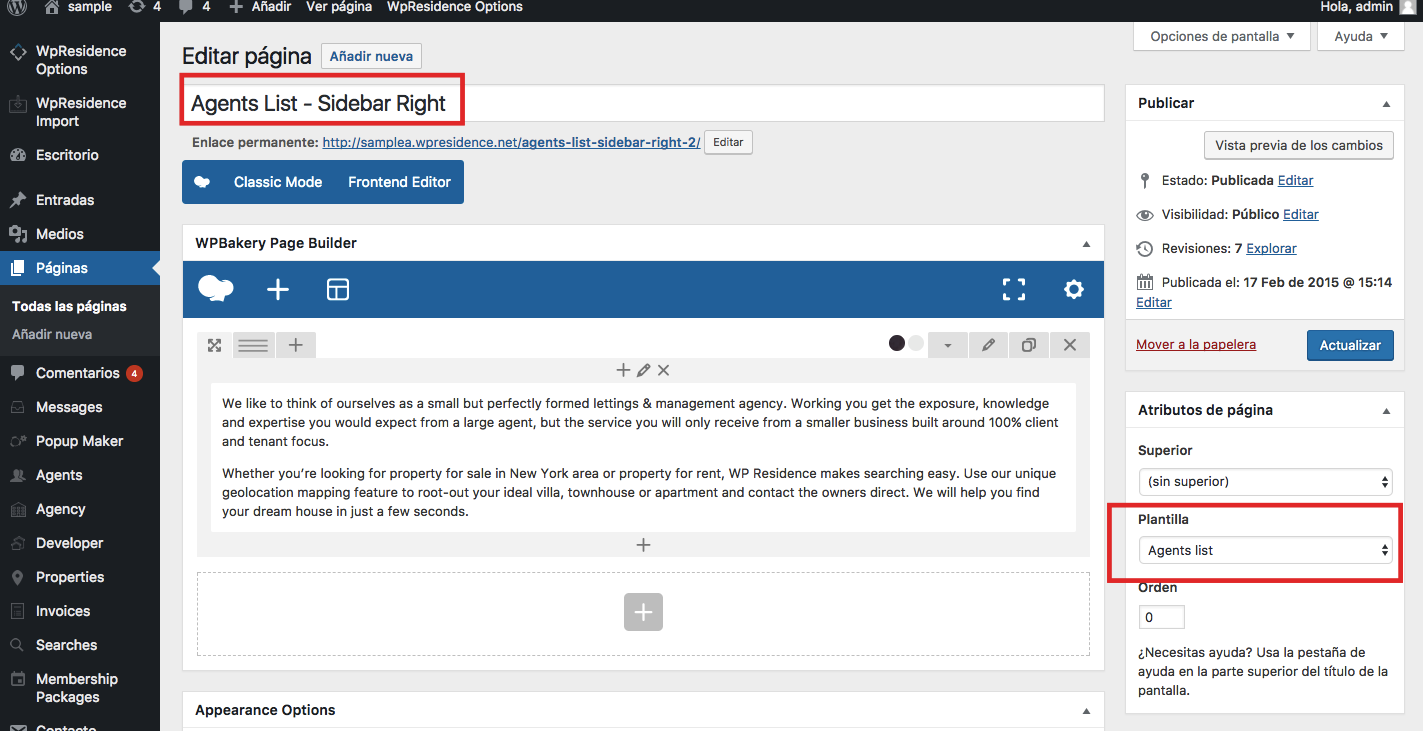
Task: Open the Plantilla dropdown showing Agents list
Action: 1265,550
